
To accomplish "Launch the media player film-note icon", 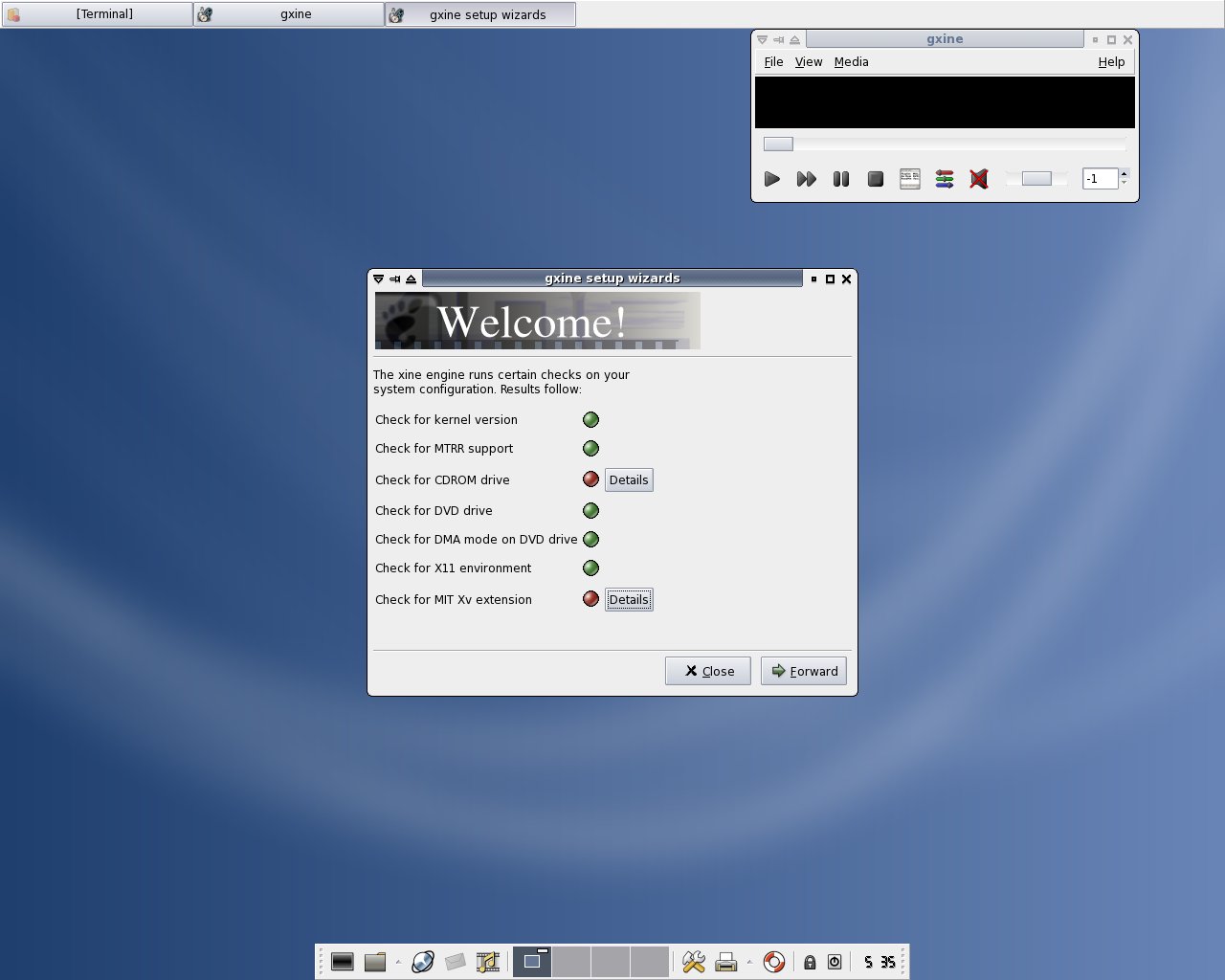I will [488, 962].
